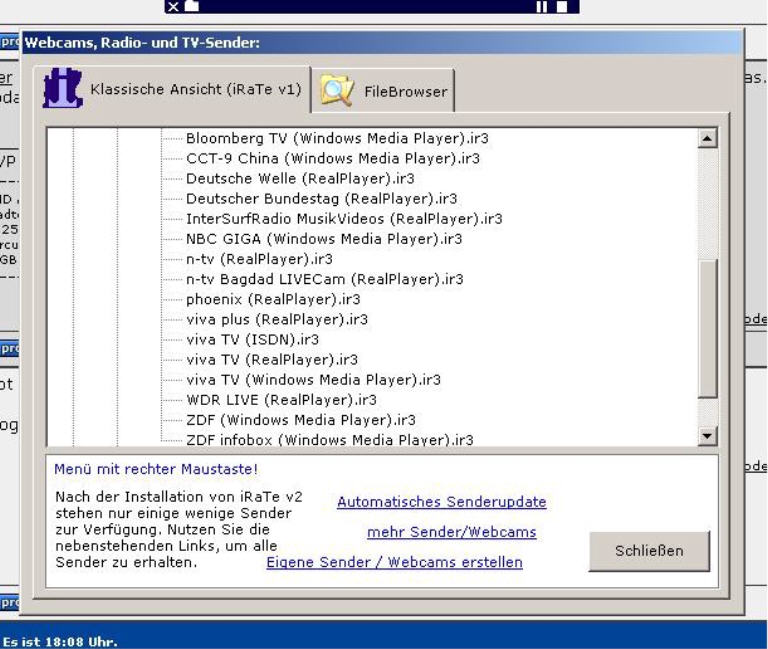Select viva TV (RealPlayer).ir3
The height and width of the screenshot is (649, 768).
point(272,360)
